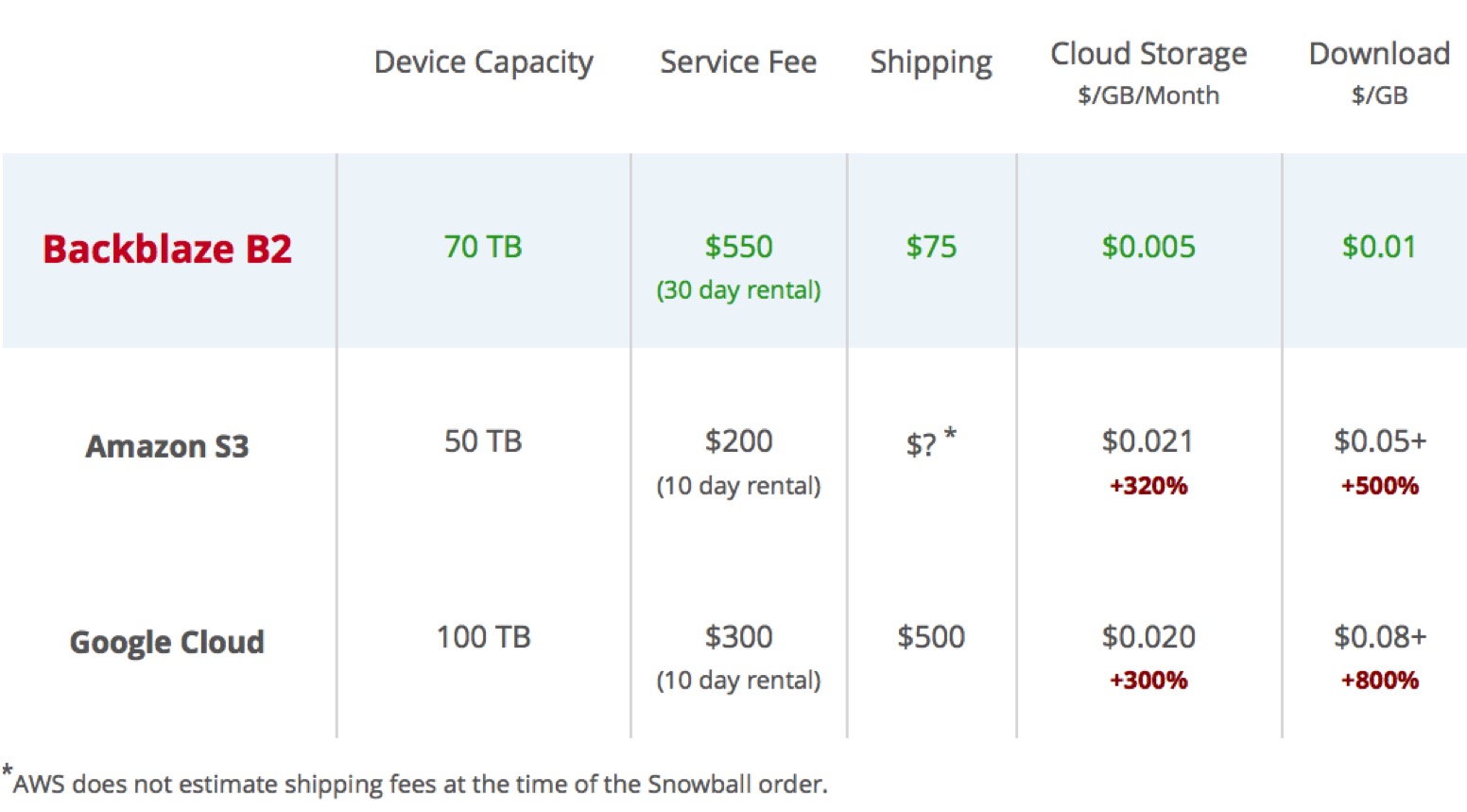Click the +500% download markup text

[1379, 486]
